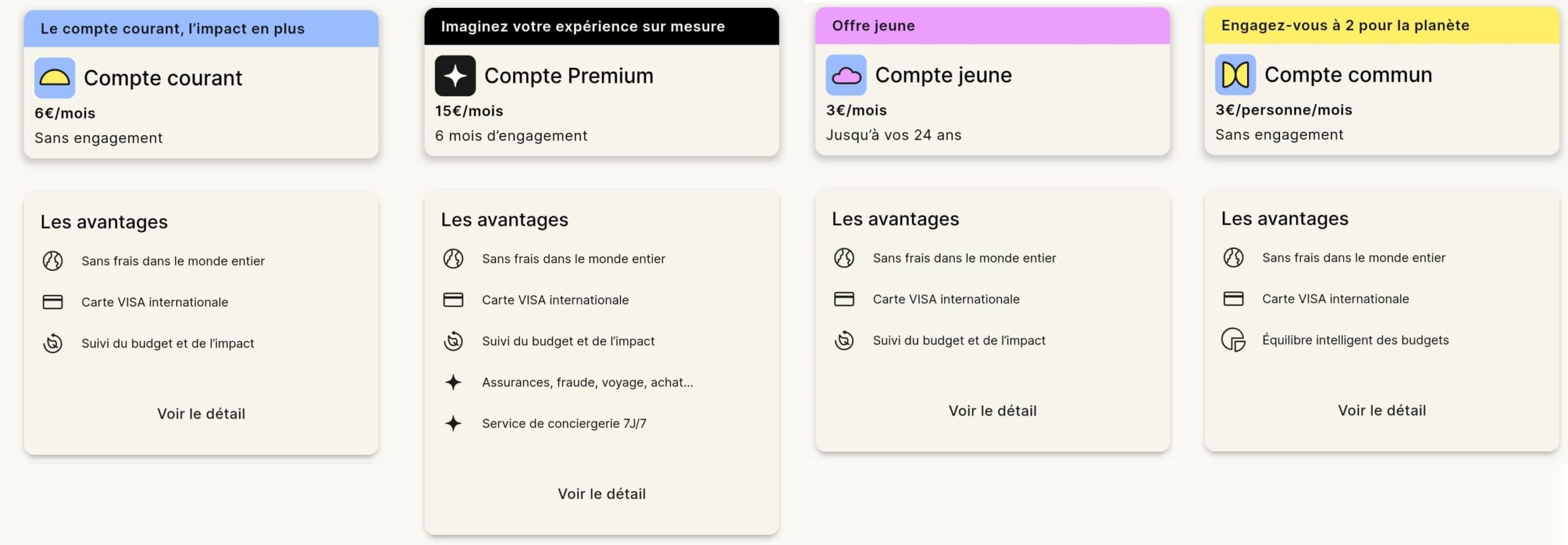Click the globe icon in Compte Premium advantages
Viewport: 1568px width, 545px height.
coord(454,258)
